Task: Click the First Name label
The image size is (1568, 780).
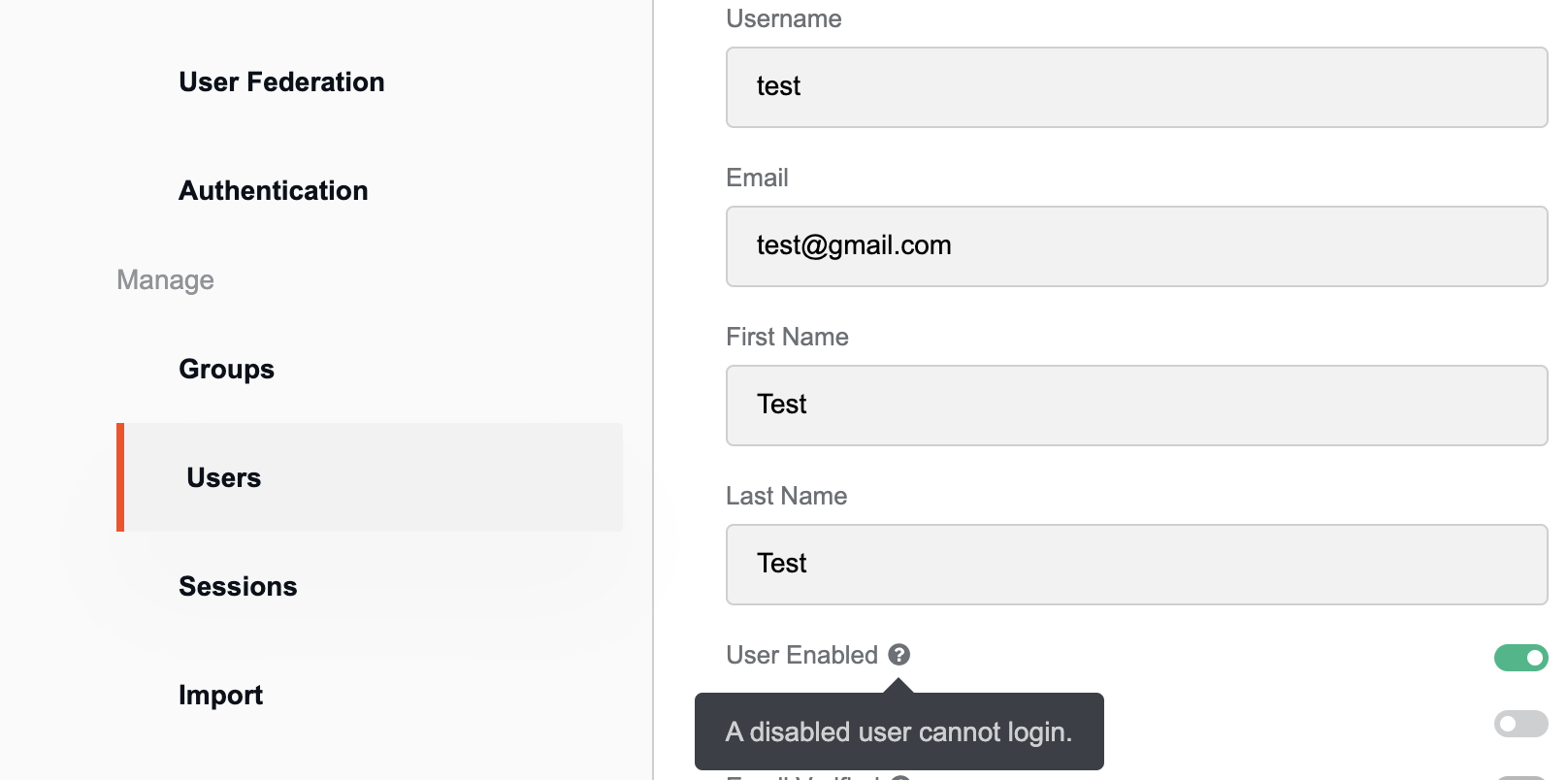Action: (787, 337)
